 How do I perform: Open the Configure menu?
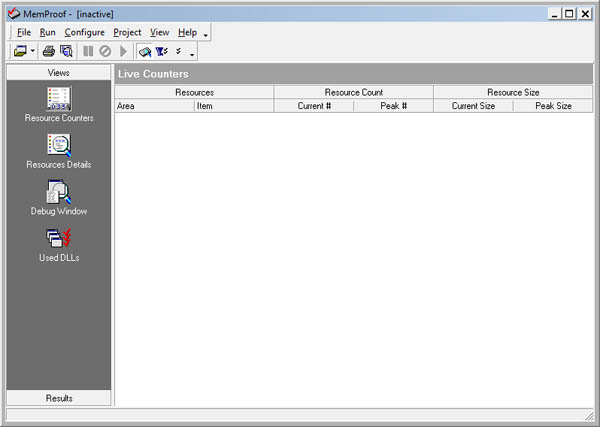click(x=84, y=32)
